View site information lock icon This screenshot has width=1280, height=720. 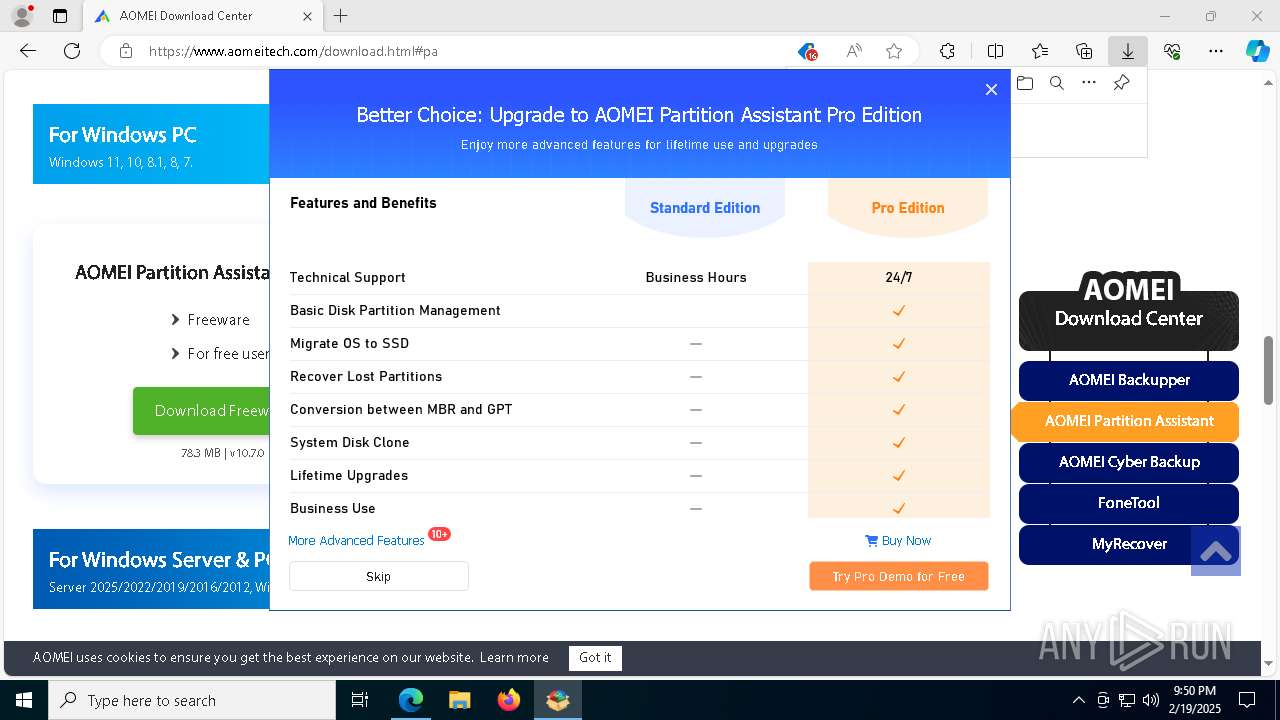coord(125,51)
